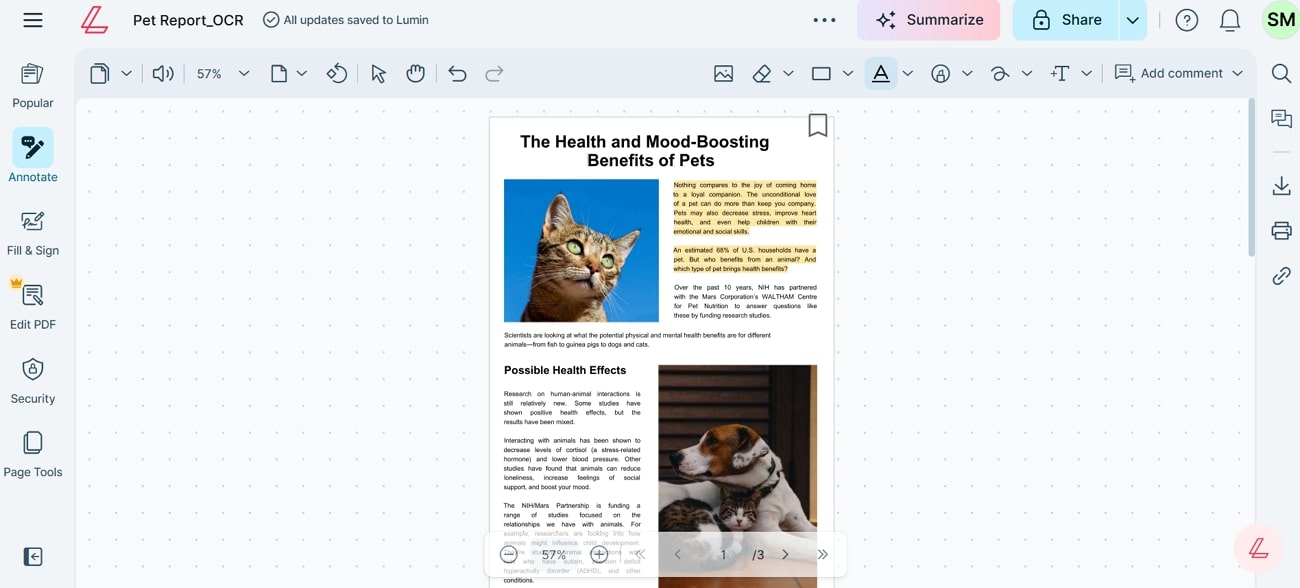This screenshot has height=588, width=1300.
Task: Activate the Eraser annotation tool
Action: 761,72
